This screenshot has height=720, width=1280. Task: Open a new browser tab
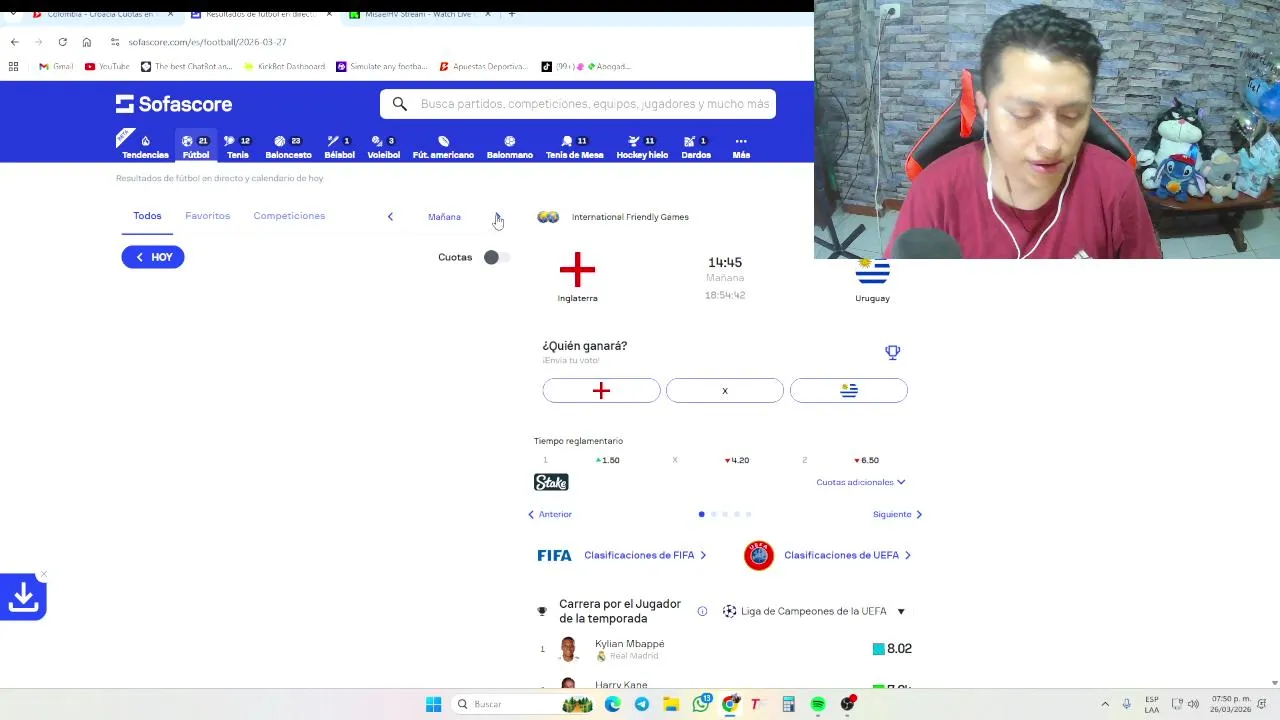(512, 14)
